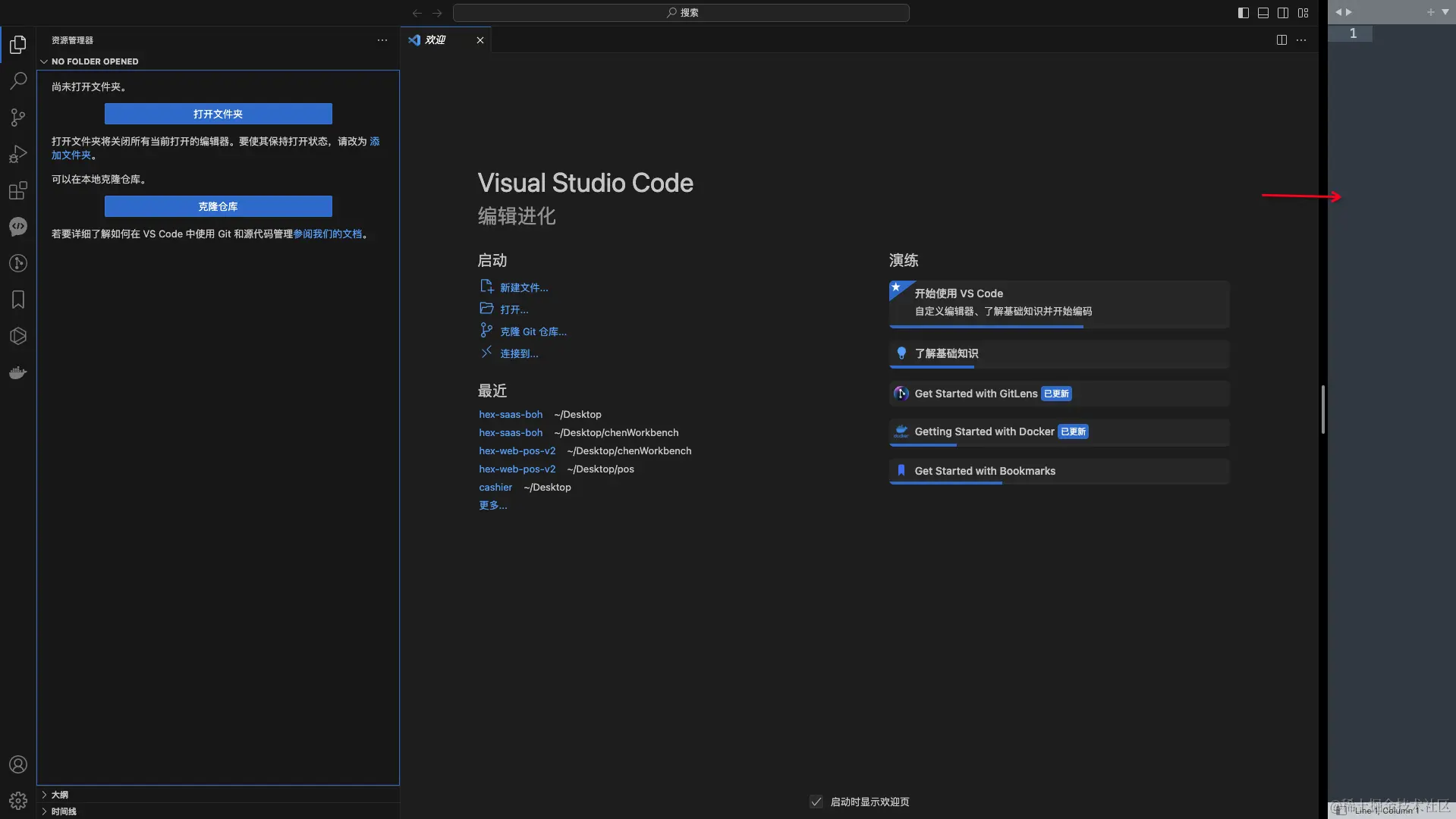Go back using the left navigation arrow
The height and width of the screenshot is (819, 1456).
[417, 13]
